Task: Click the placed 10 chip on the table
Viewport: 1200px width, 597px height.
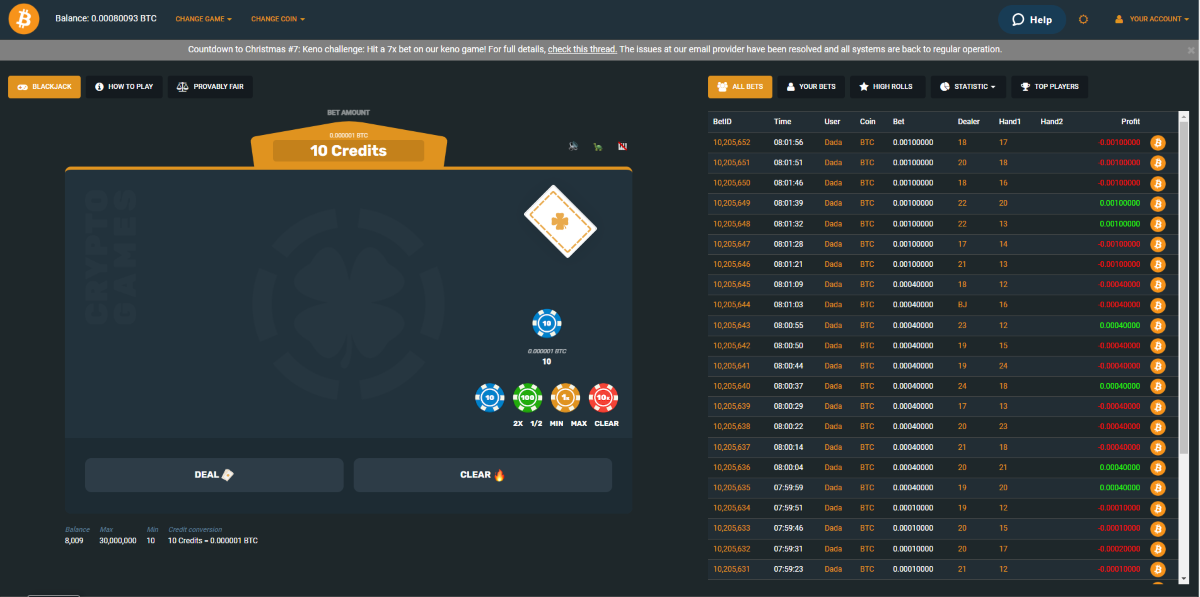Action: click(x=547, y=324)
